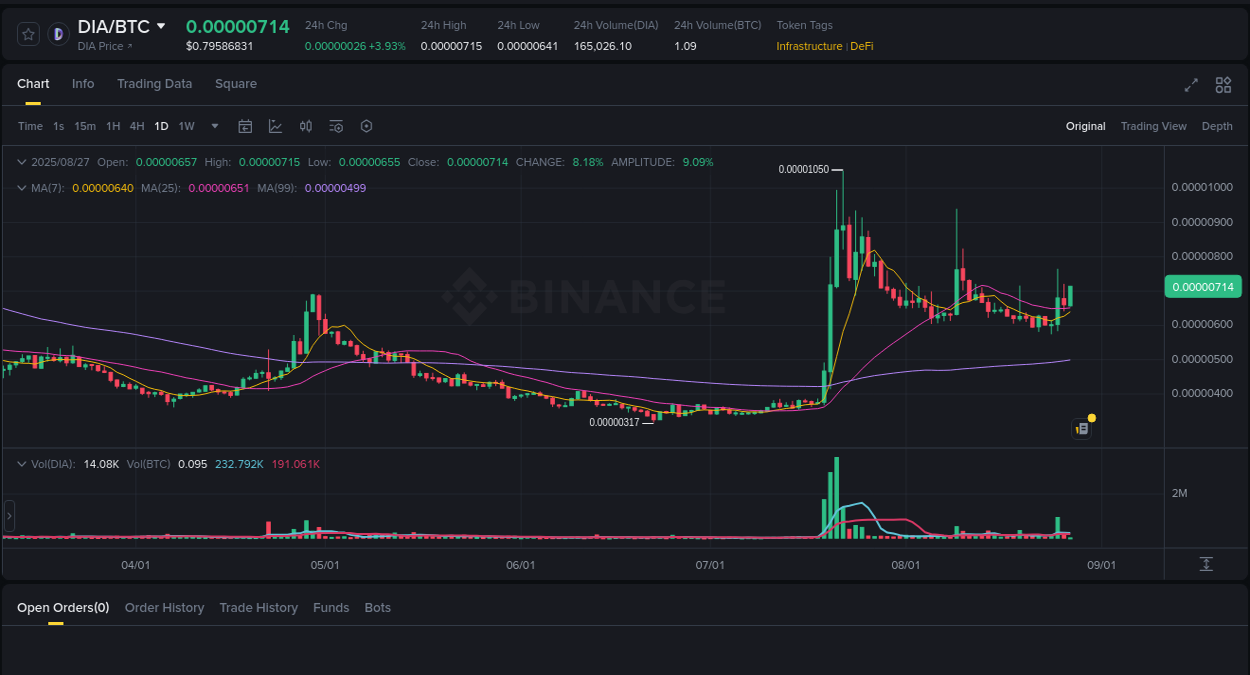Click the candlestick chart style icon
The height and width of the screenshot is (675, 1250).
tap(305, 126)
